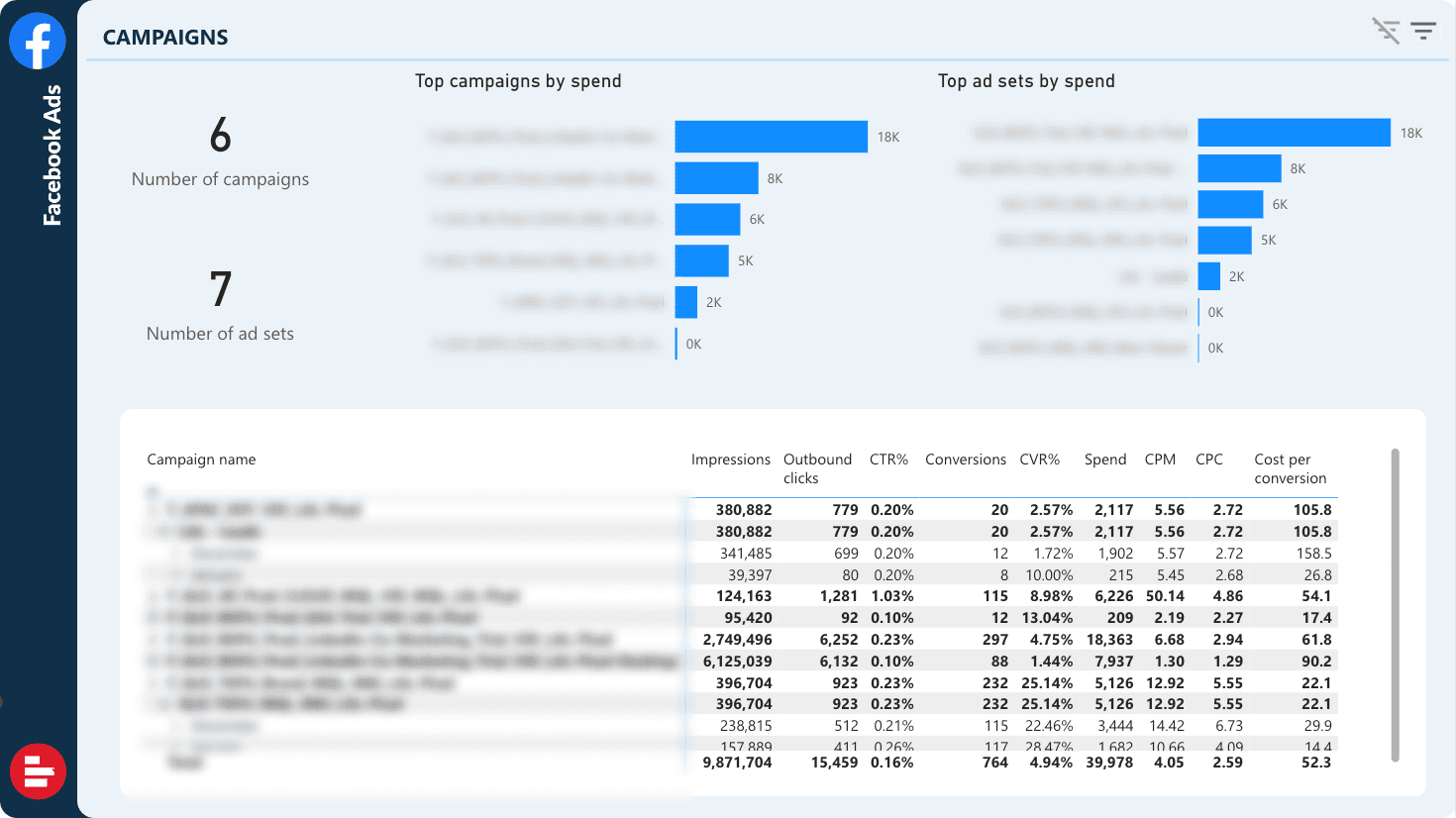Screen dimensions: 1456x818
Task: Click the Facebook logo icon
Action: click(x=38, y=42)
